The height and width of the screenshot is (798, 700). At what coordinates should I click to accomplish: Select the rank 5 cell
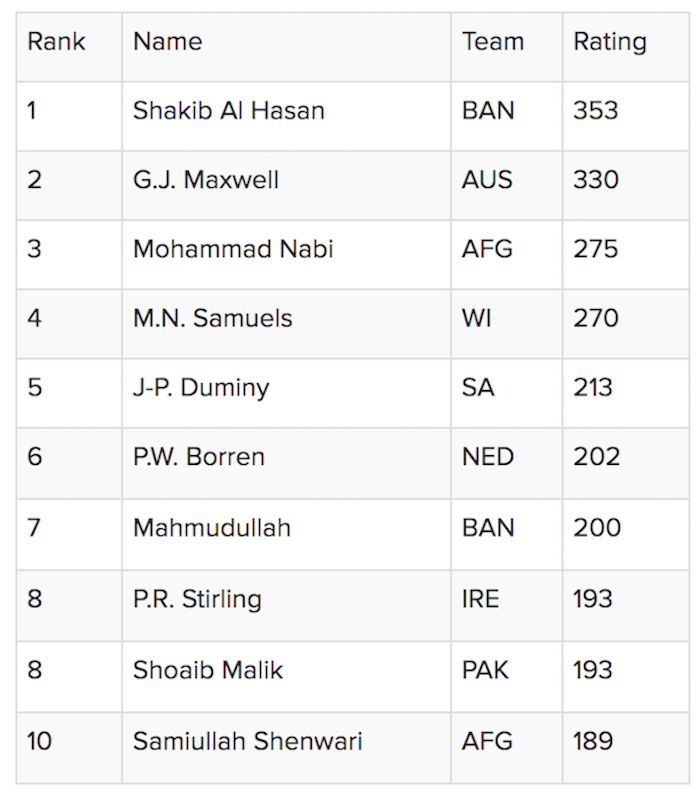tap(35, 388)
